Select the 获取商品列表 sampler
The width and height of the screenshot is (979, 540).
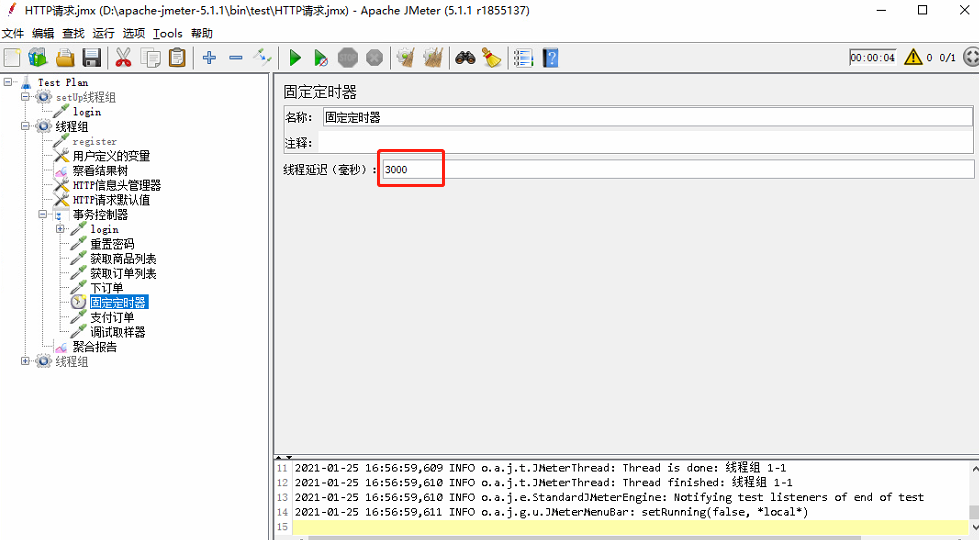point(123,258)
